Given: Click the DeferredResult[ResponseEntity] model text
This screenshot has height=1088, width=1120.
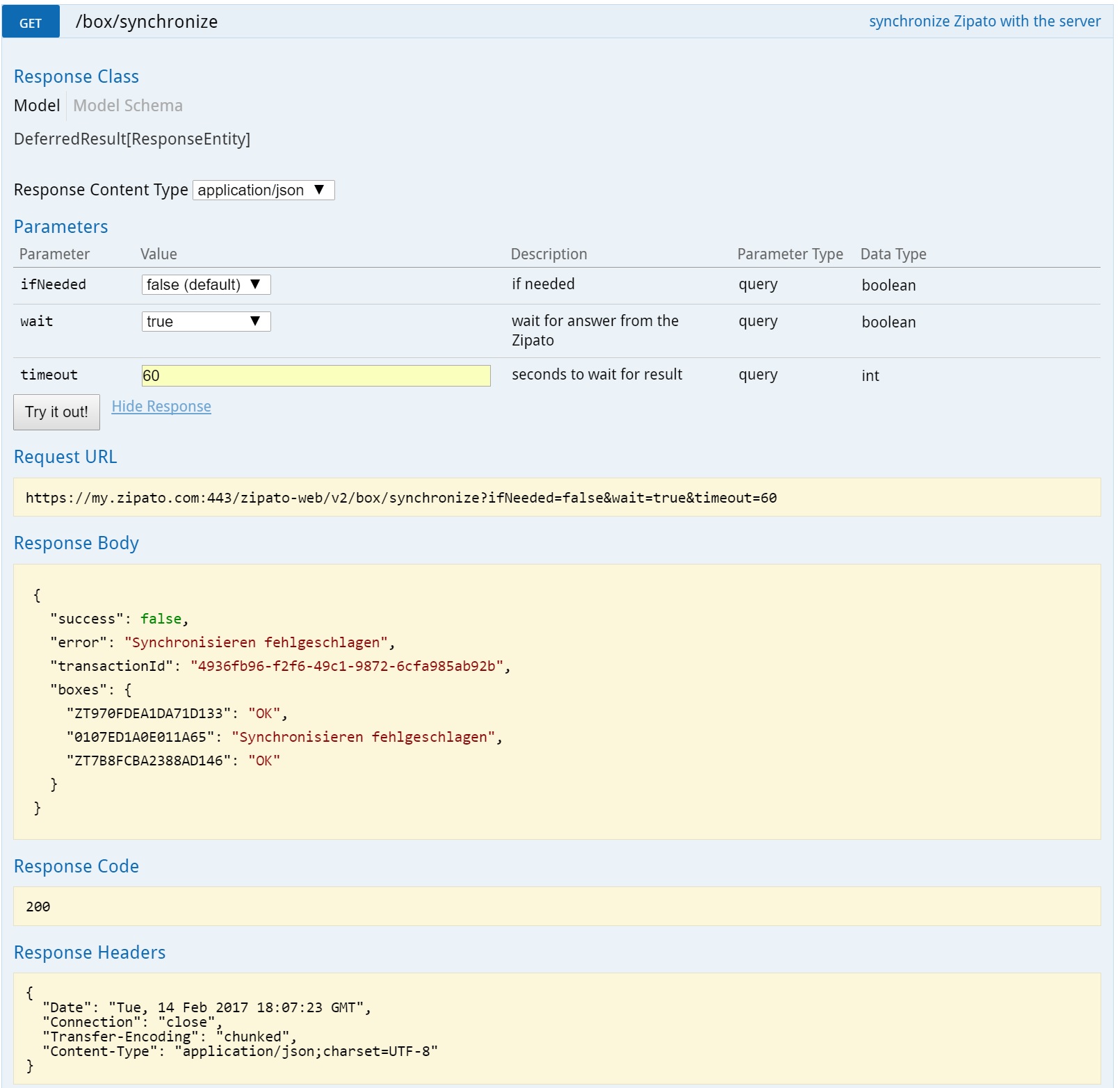Looking at the screenshot, I should [x=132, y=139].
